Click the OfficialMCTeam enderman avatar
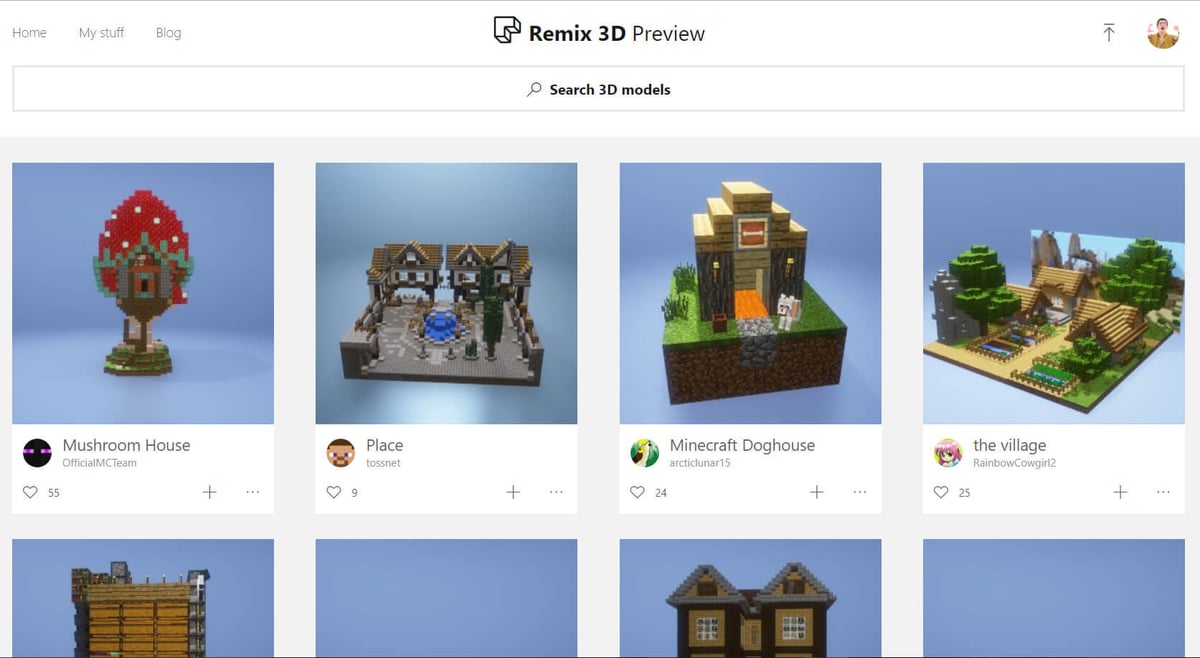The width and height of the screenshot is (1200, 658). point(37,453)
